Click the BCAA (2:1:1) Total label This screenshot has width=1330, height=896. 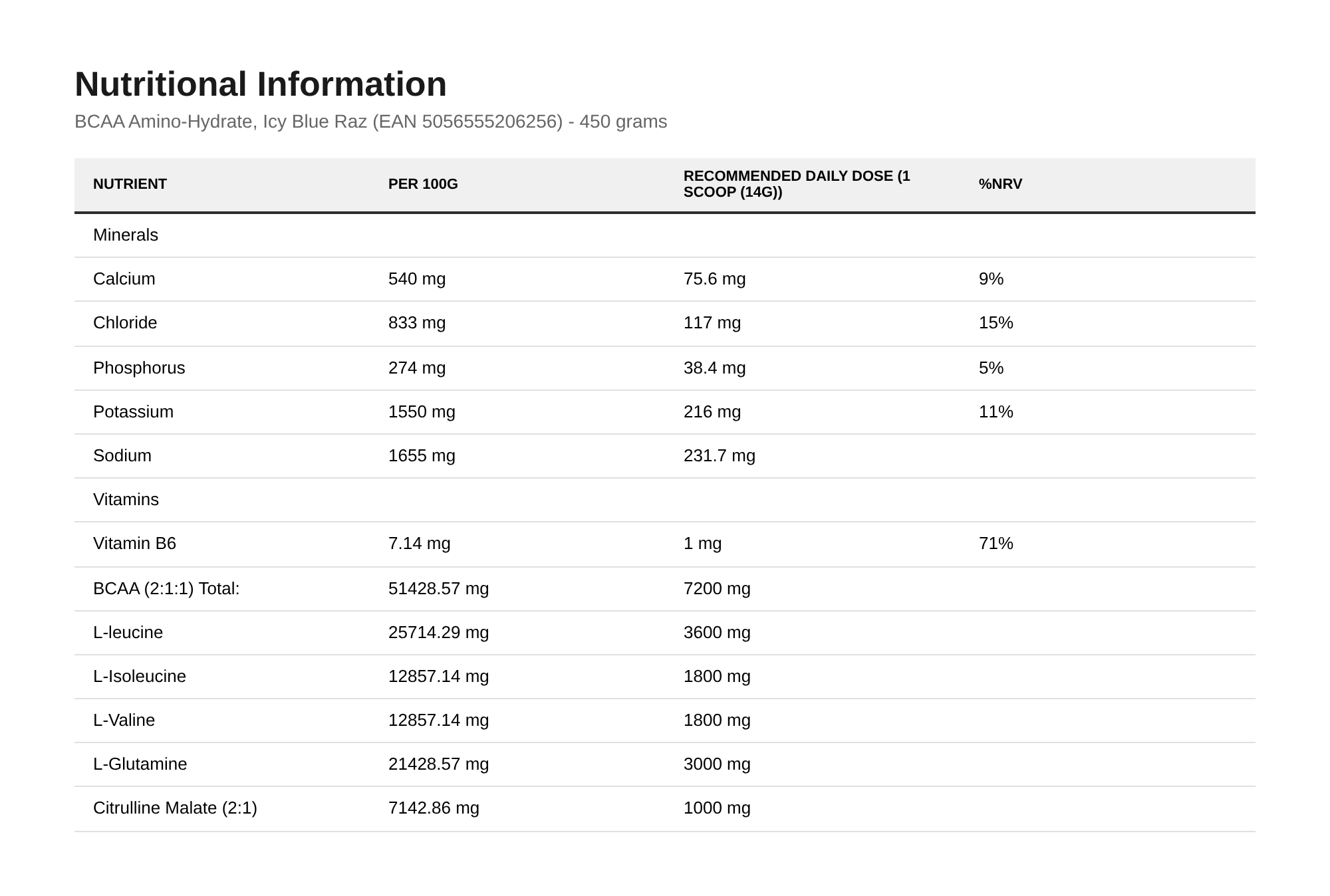tap(166, 589)
